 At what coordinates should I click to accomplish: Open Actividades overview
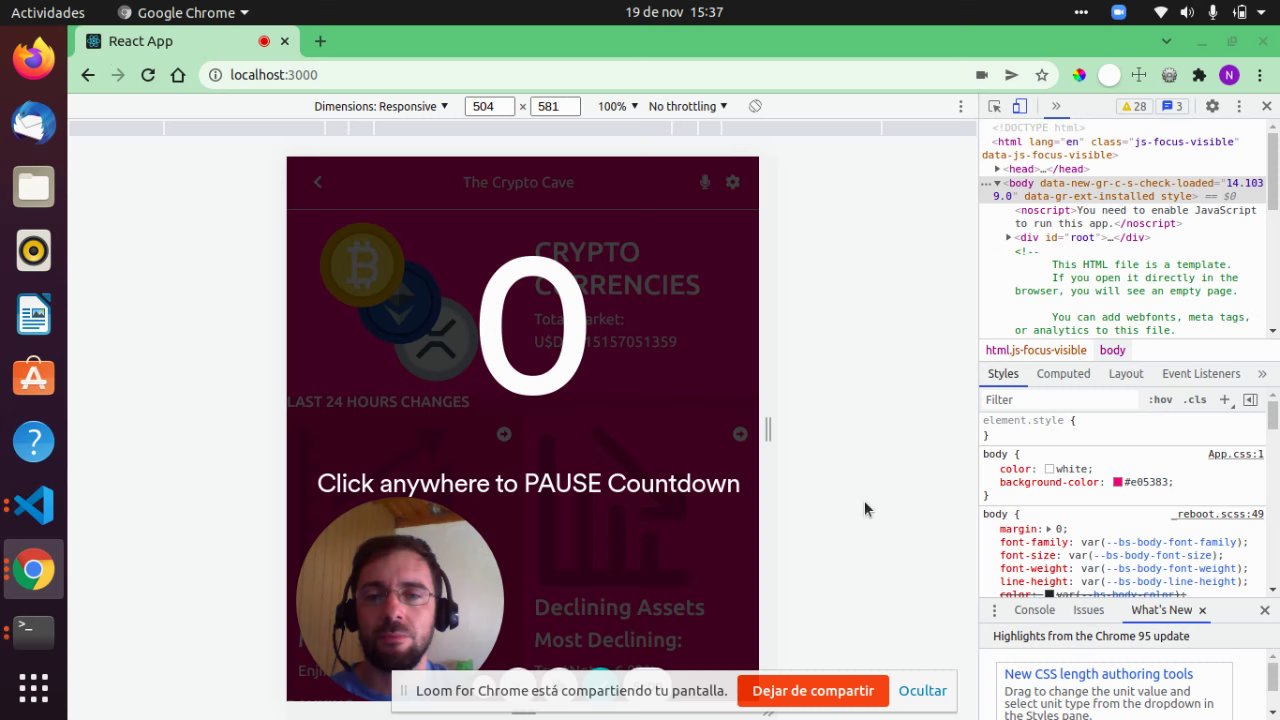pos(48,12)
